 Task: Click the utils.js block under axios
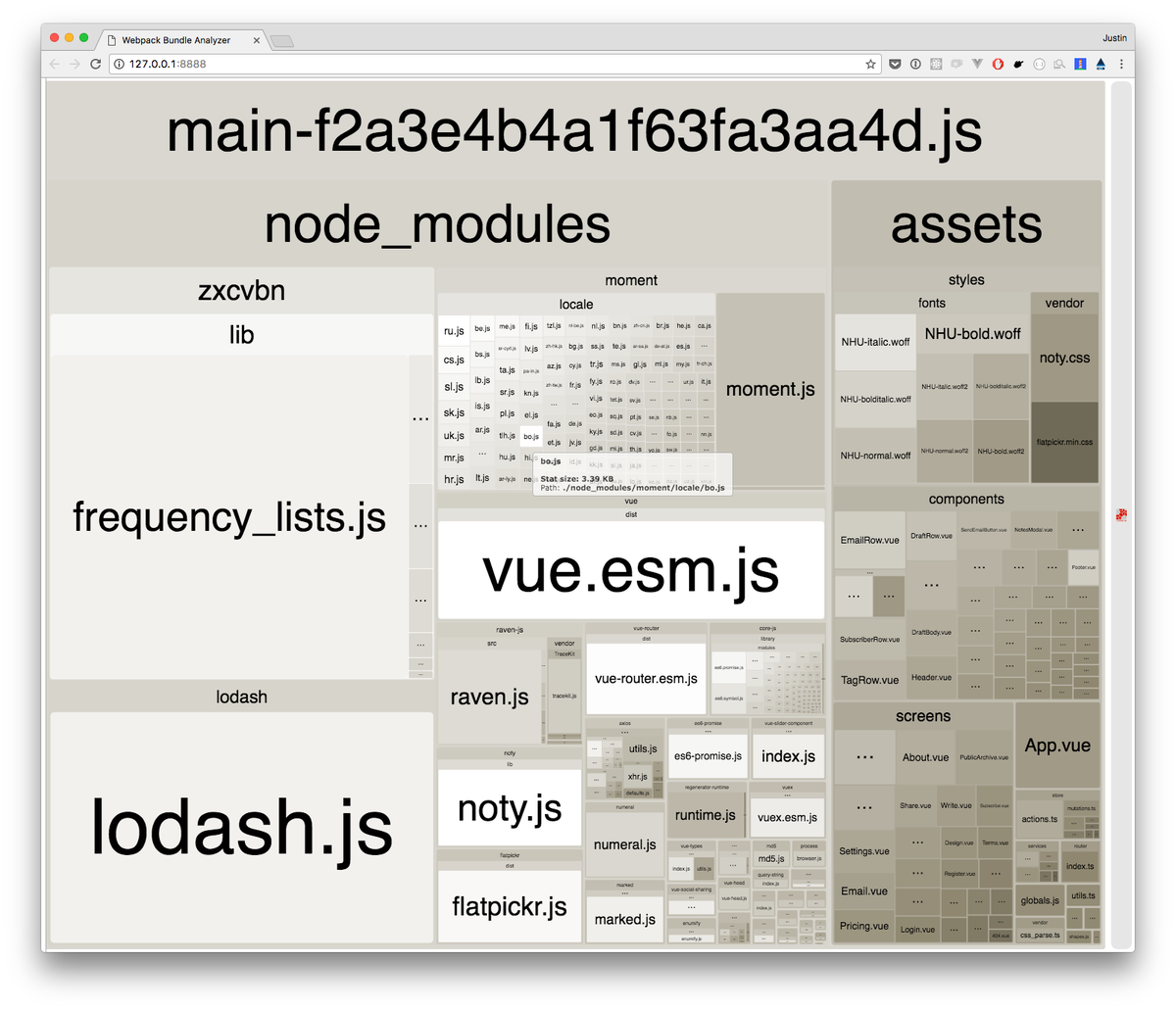pos(643,748)
